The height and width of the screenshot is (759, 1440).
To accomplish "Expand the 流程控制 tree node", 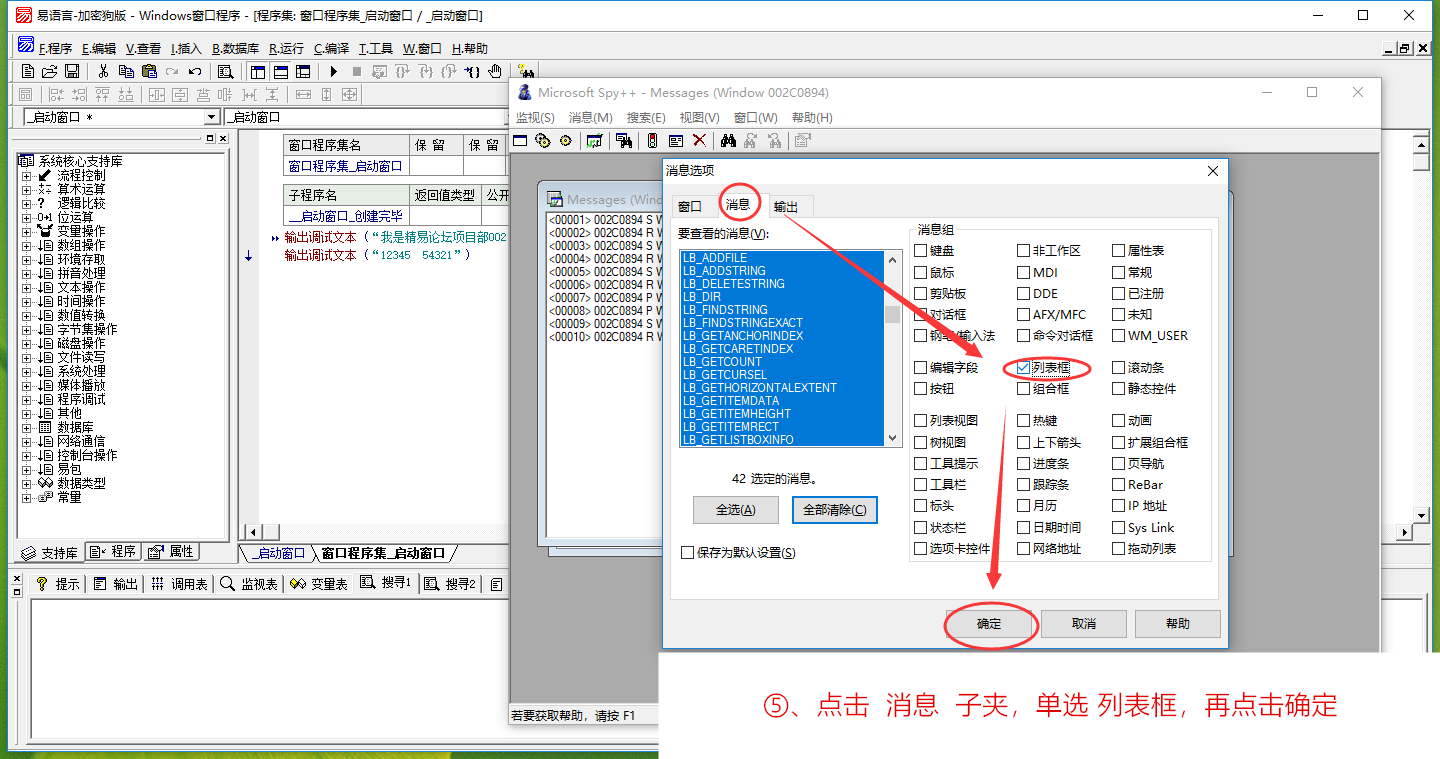I will (x=27, y=175).
